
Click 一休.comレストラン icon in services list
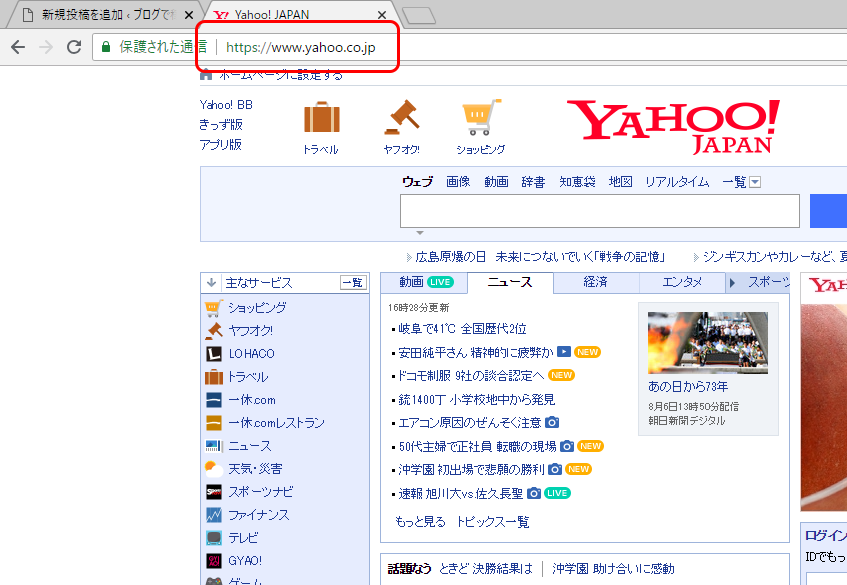(214, 423)
